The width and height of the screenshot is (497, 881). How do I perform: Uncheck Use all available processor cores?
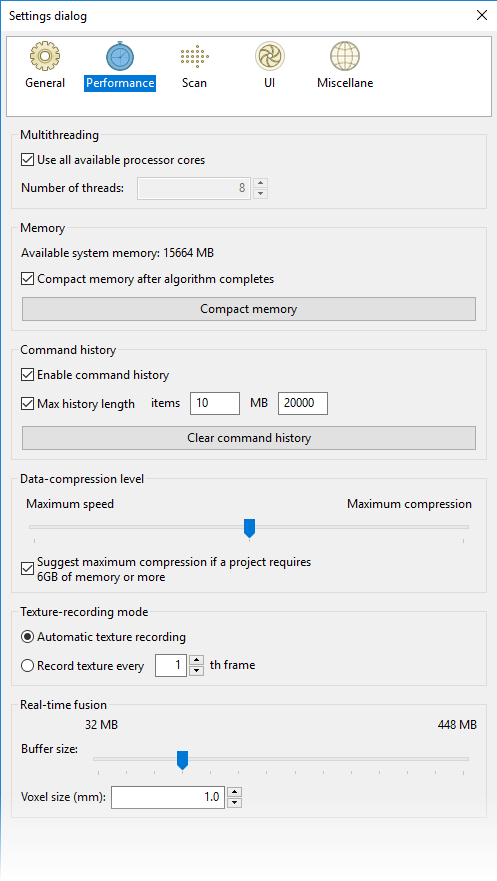click(x=28, y=160)
